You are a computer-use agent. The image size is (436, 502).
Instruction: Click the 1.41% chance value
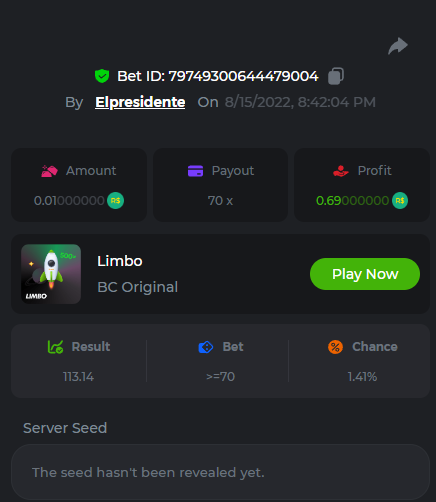coord(362,377)
